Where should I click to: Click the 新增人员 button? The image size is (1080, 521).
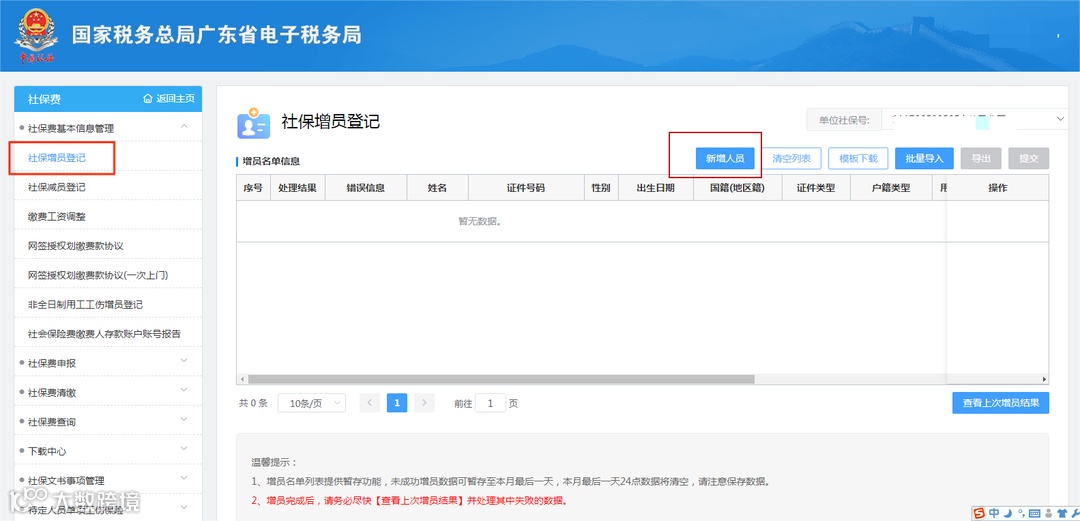click(725, 158)
